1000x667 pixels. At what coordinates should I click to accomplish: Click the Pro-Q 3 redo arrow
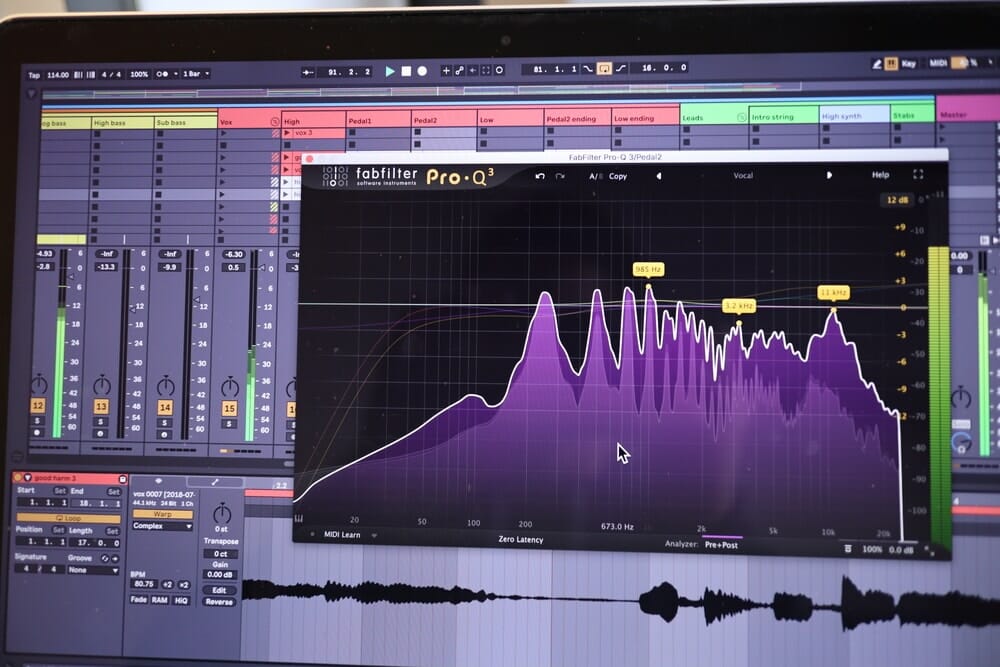point(560,176)
